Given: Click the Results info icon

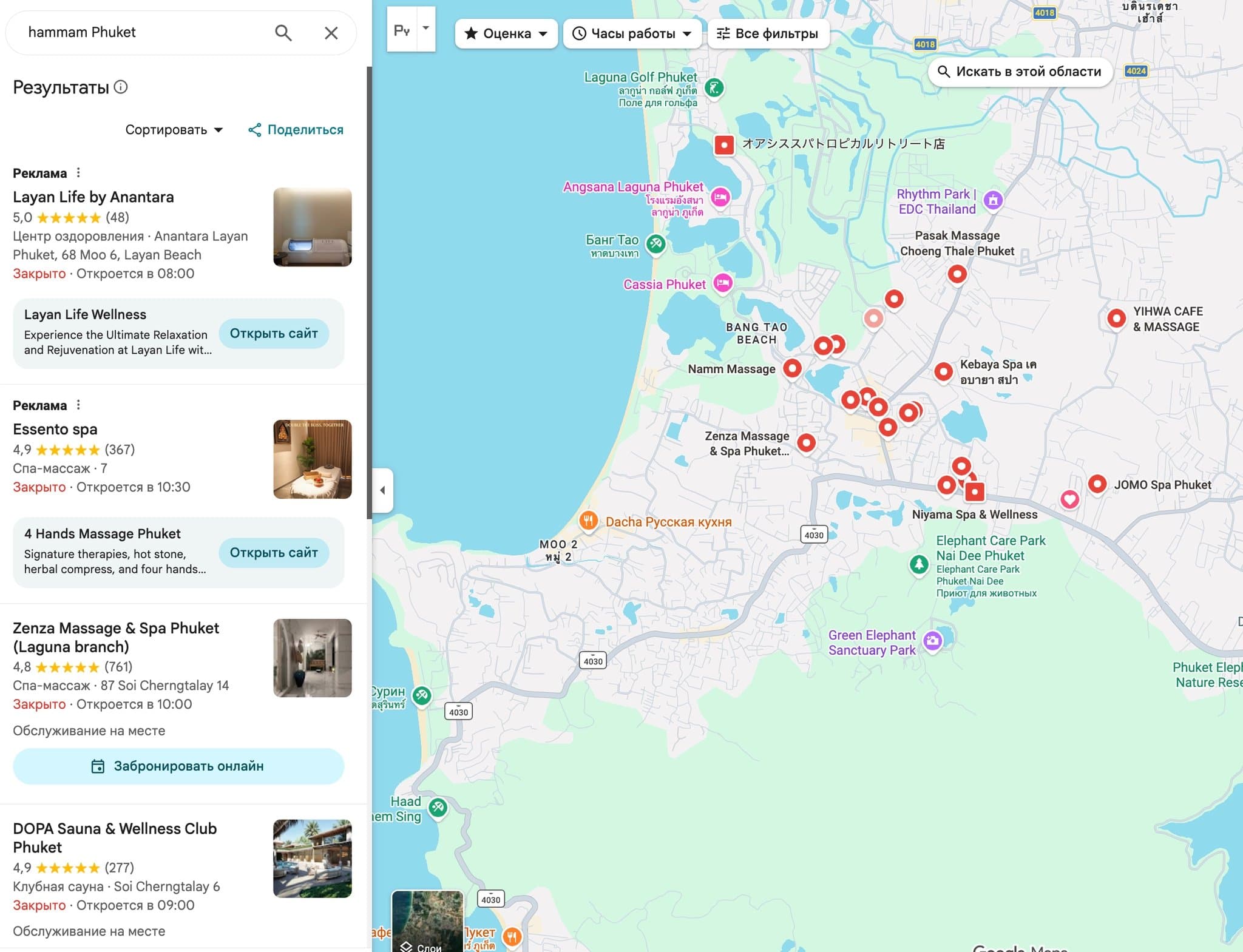Looking at the screenshot, I should tap(121, 87).
